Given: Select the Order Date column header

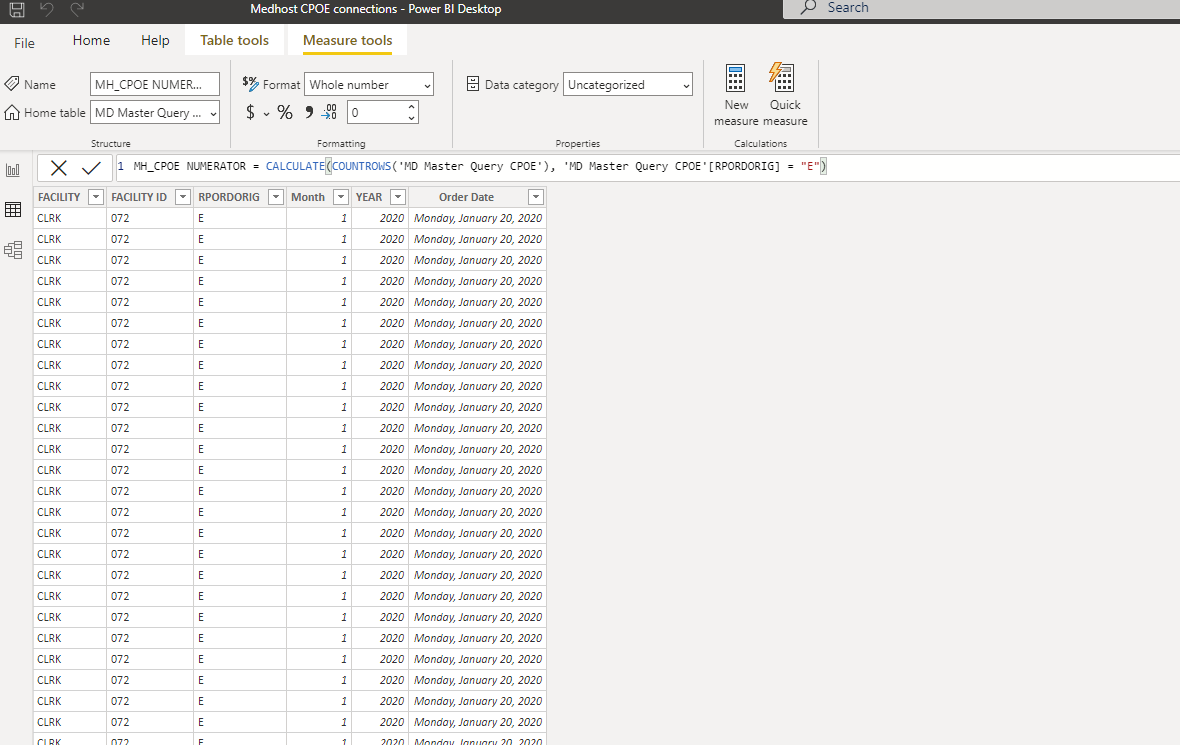Looking at the screenshot, I should point(467,197).
